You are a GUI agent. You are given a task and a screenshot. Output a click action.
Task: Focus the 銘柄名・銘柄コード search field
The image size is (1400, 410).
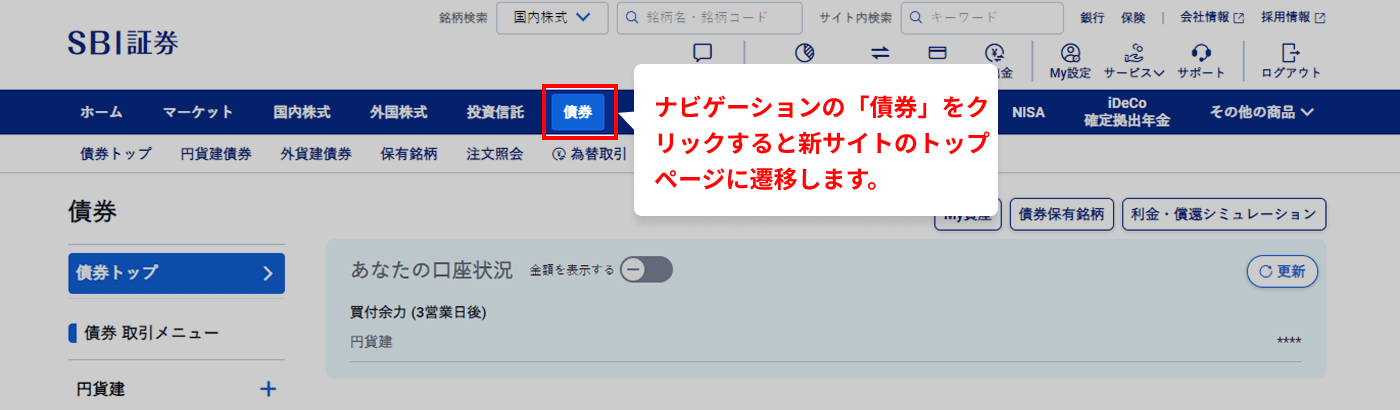(710, 17)
